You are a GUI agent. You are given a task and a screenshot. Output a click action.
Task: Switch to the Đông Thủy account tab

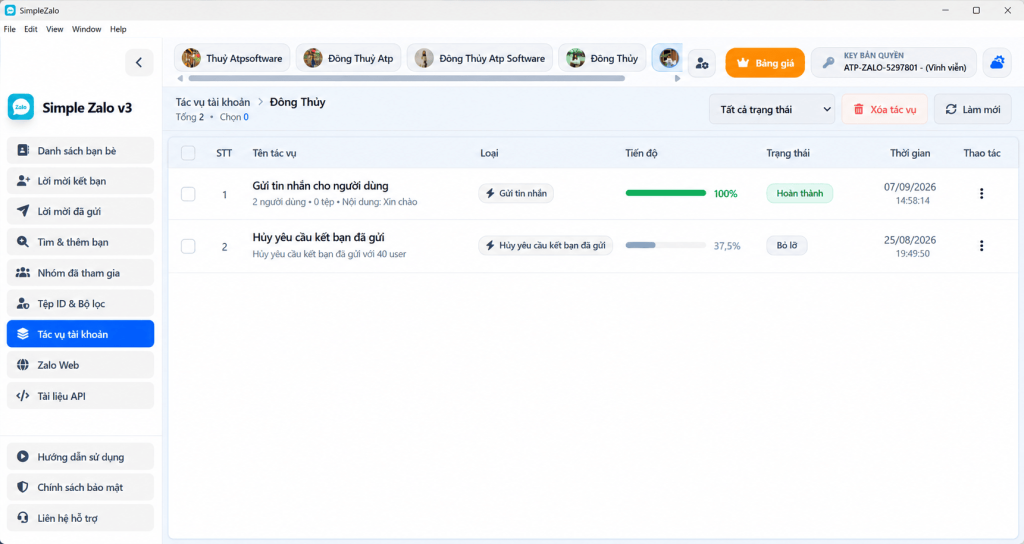602,58
